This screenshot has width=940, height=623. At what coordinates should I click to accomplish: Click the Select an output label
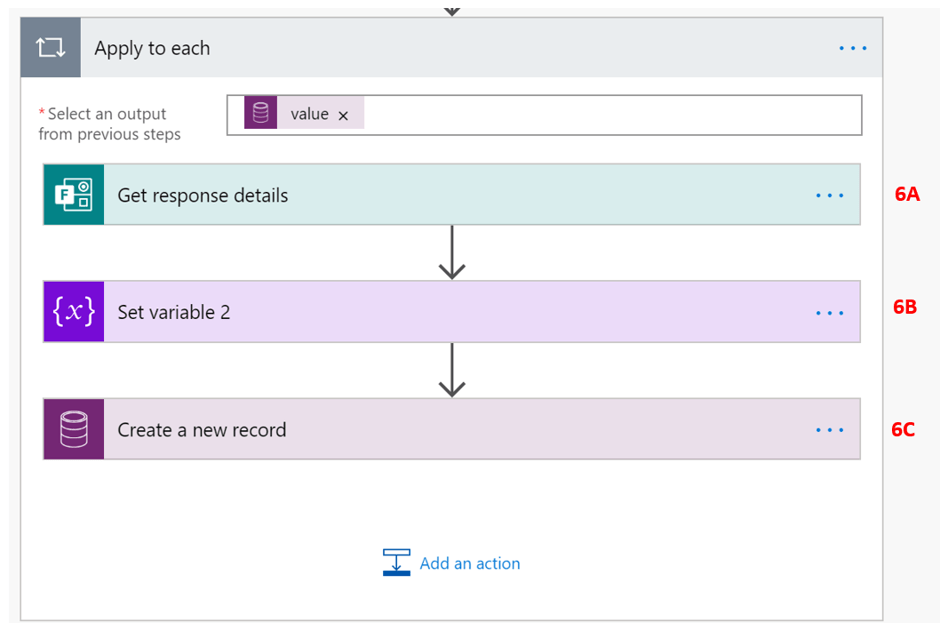[109, 124]
